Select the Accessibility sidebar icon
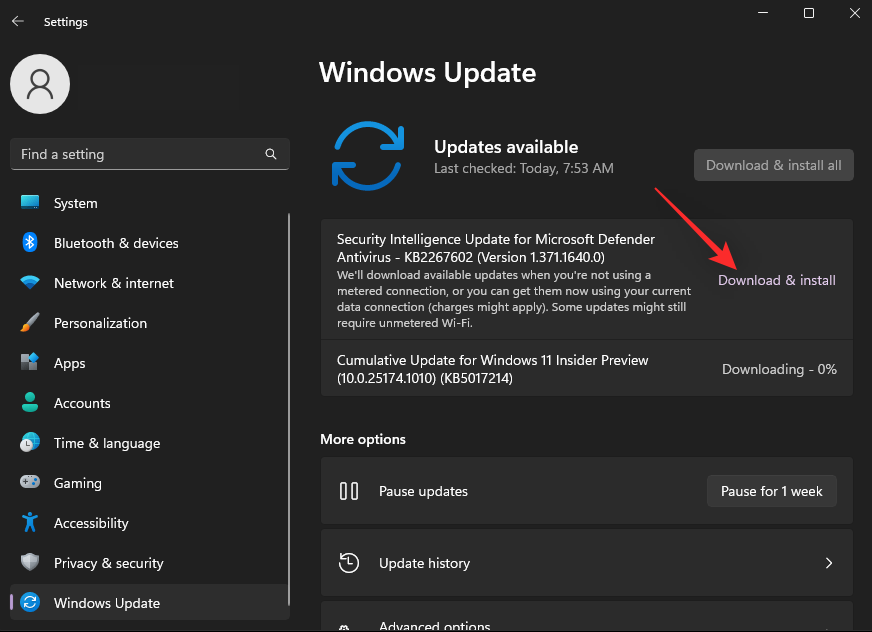 (28, 523)
